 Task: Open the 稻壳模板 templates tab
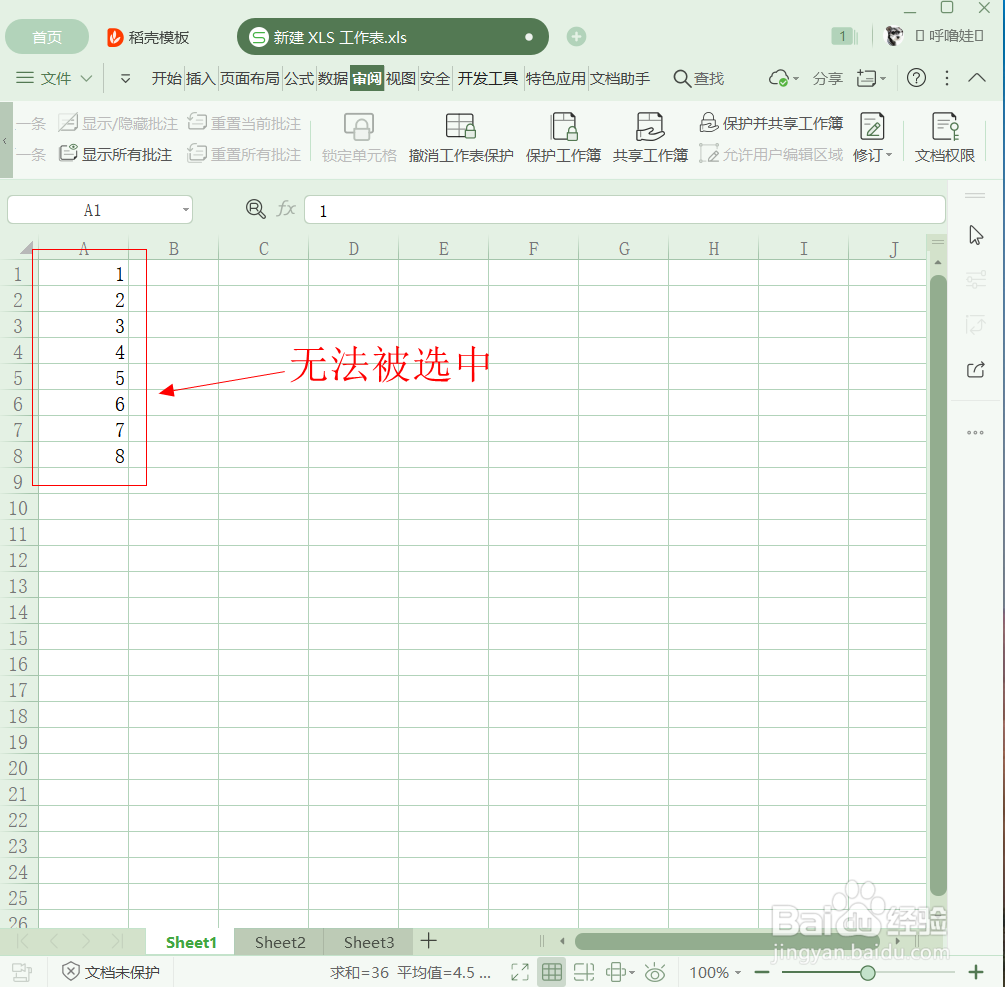147,37
